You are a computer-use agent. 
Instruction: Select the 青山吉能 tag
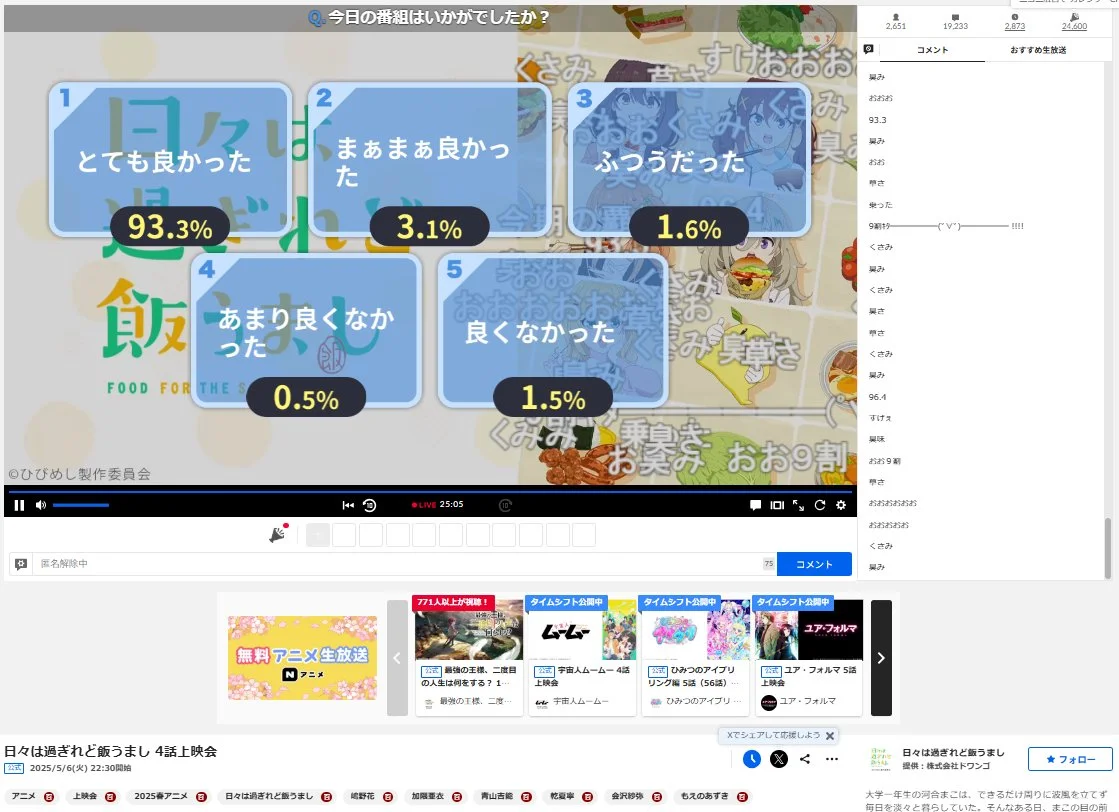497,796
